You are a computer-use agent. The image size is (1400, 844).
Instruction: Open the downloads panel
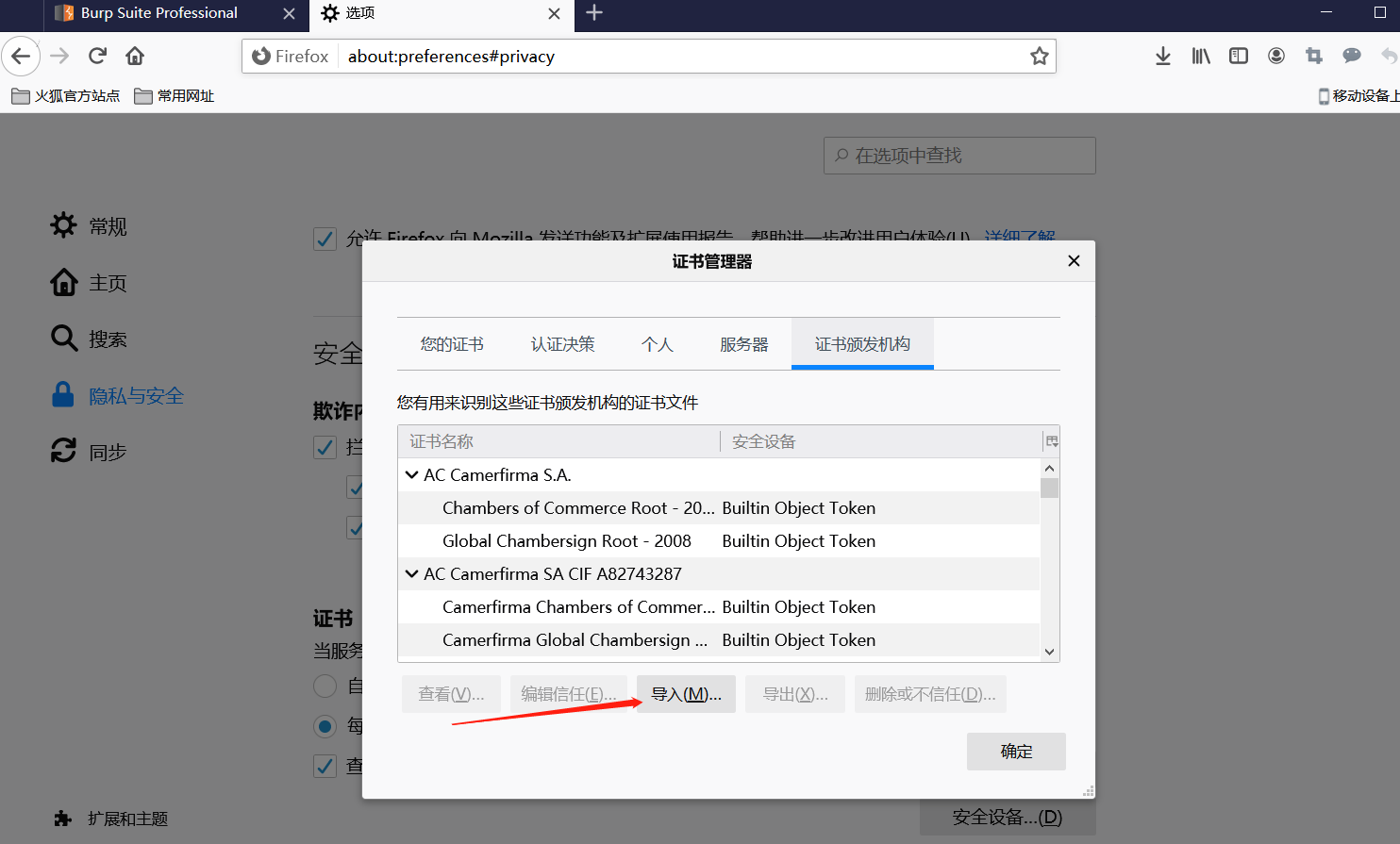(1162, 56)
